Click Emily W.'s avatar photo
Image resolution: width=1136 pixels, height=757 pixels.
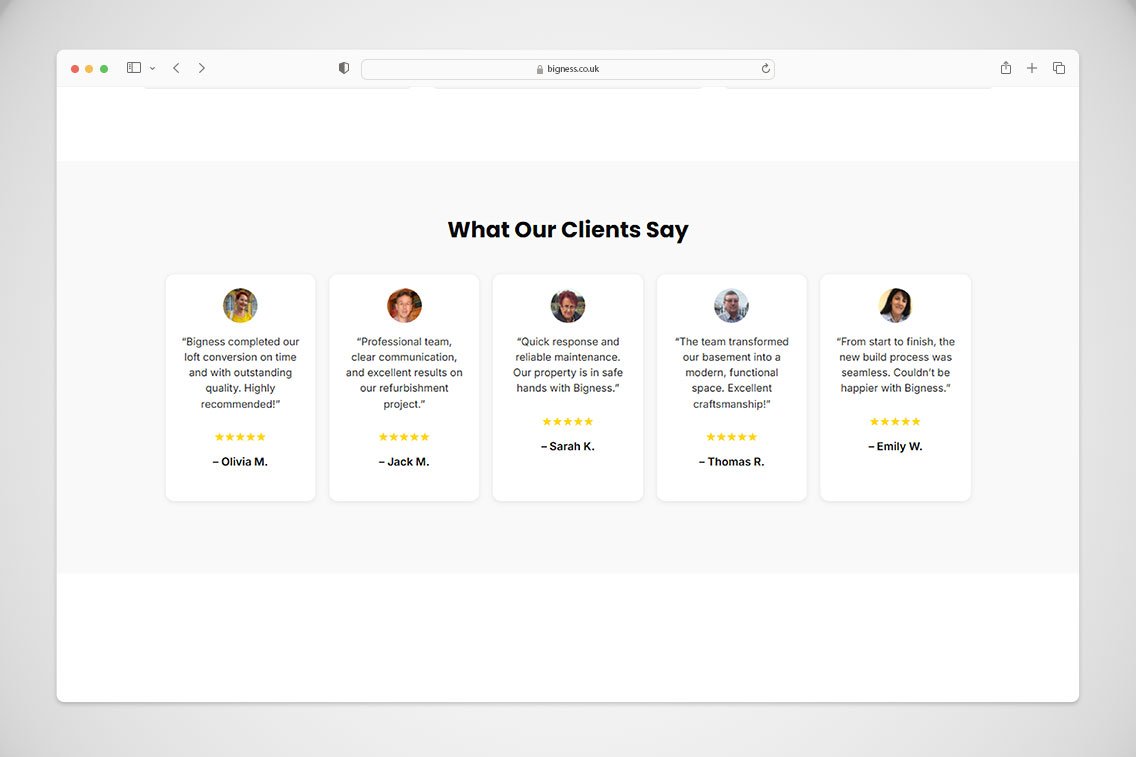[x=895, y=305]
